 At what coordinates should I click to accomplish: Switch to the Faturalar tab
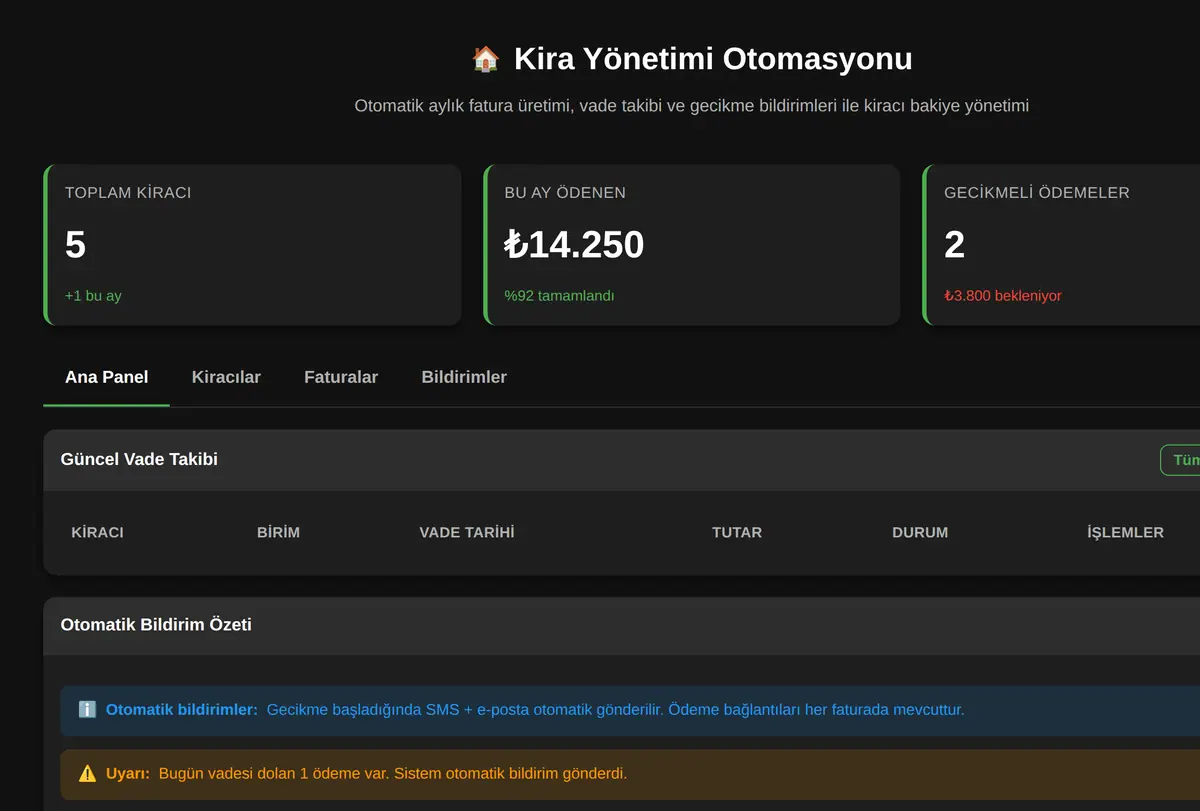tap(341, 377)
